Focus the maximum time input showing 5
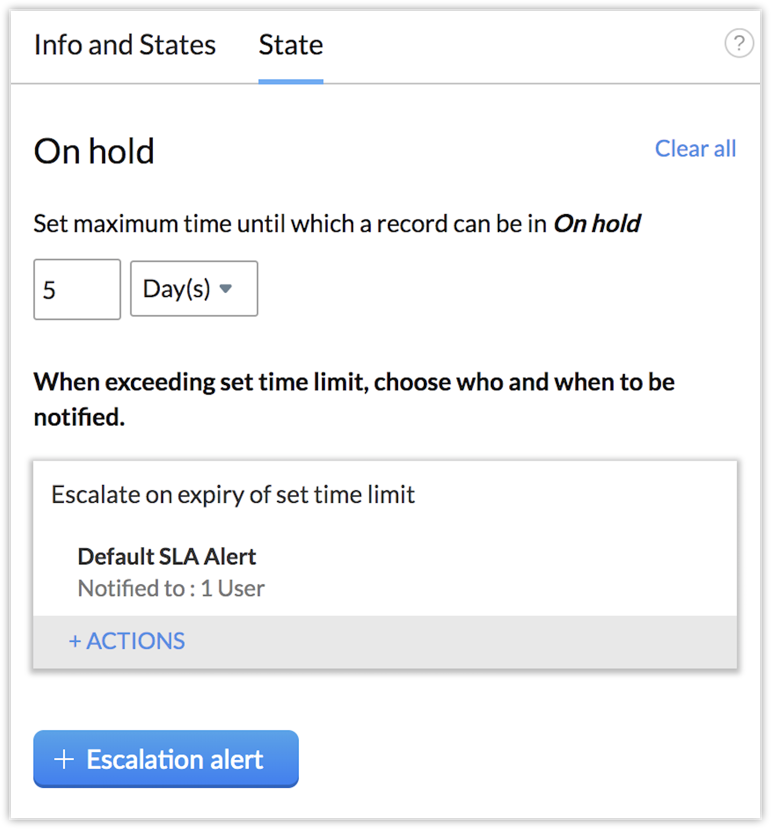The image size is (771, 829). point(77,290)
